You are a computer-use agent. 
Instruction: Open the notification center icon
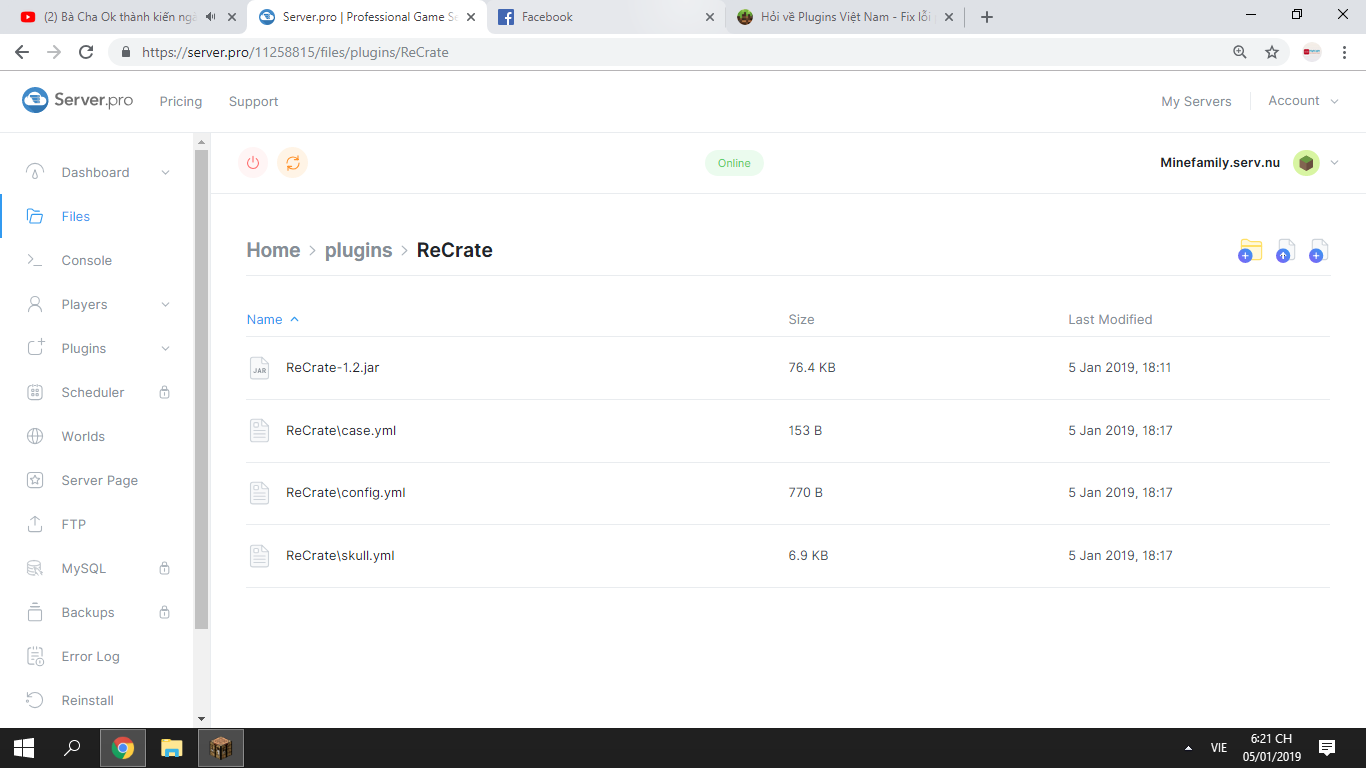pyautogui.click(x=1327, y=748)
